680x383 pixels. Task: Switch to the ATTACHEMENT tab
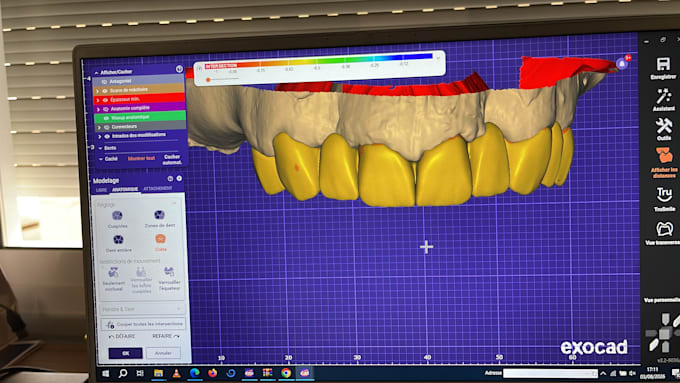click(158, 189)
